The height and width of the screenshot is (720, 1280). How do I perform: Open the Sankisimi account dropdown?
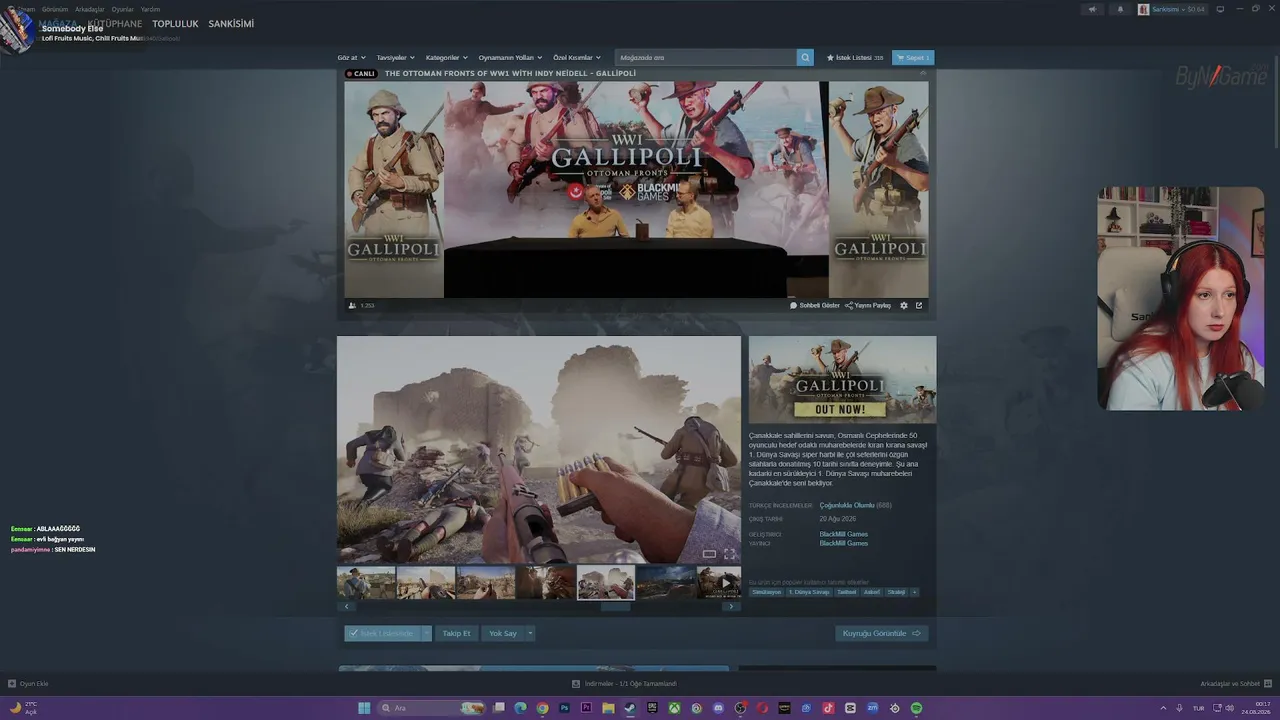(1171, 9)
